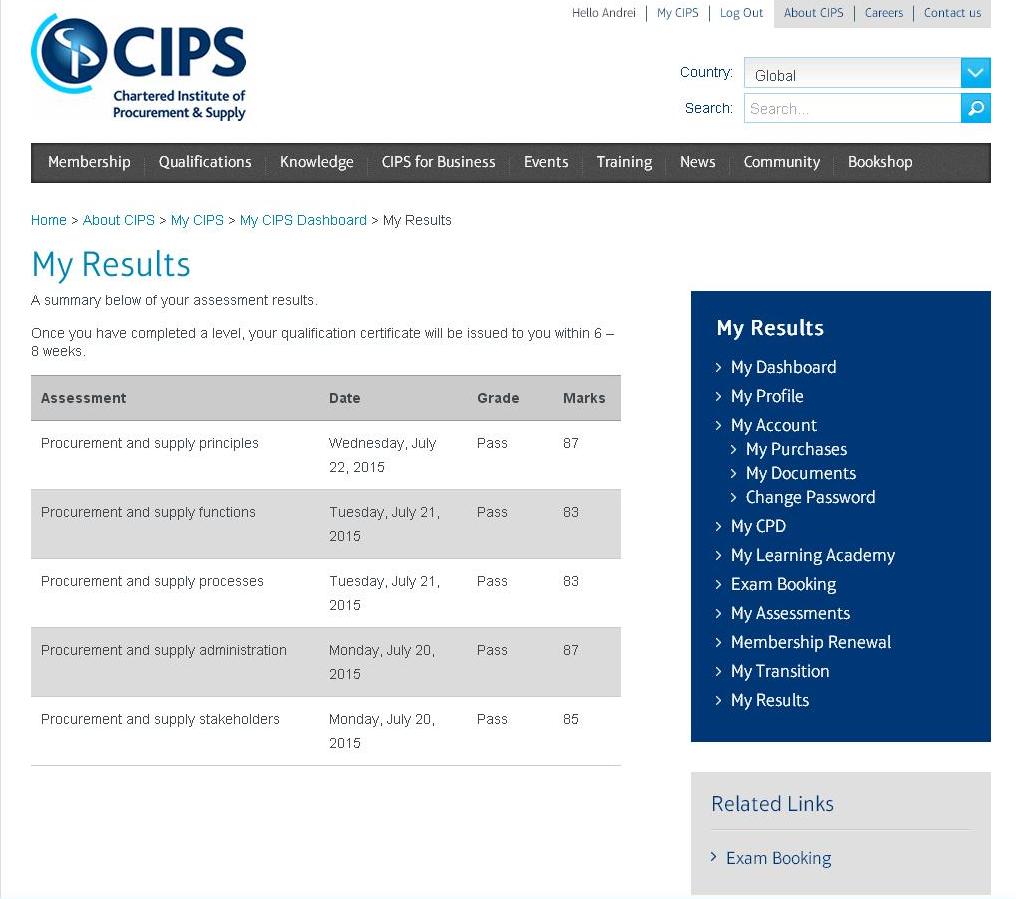The height and width of the screenshot is (899, 1016).
Task: Open My Transition sidebar link
Action: coord(780,671)
